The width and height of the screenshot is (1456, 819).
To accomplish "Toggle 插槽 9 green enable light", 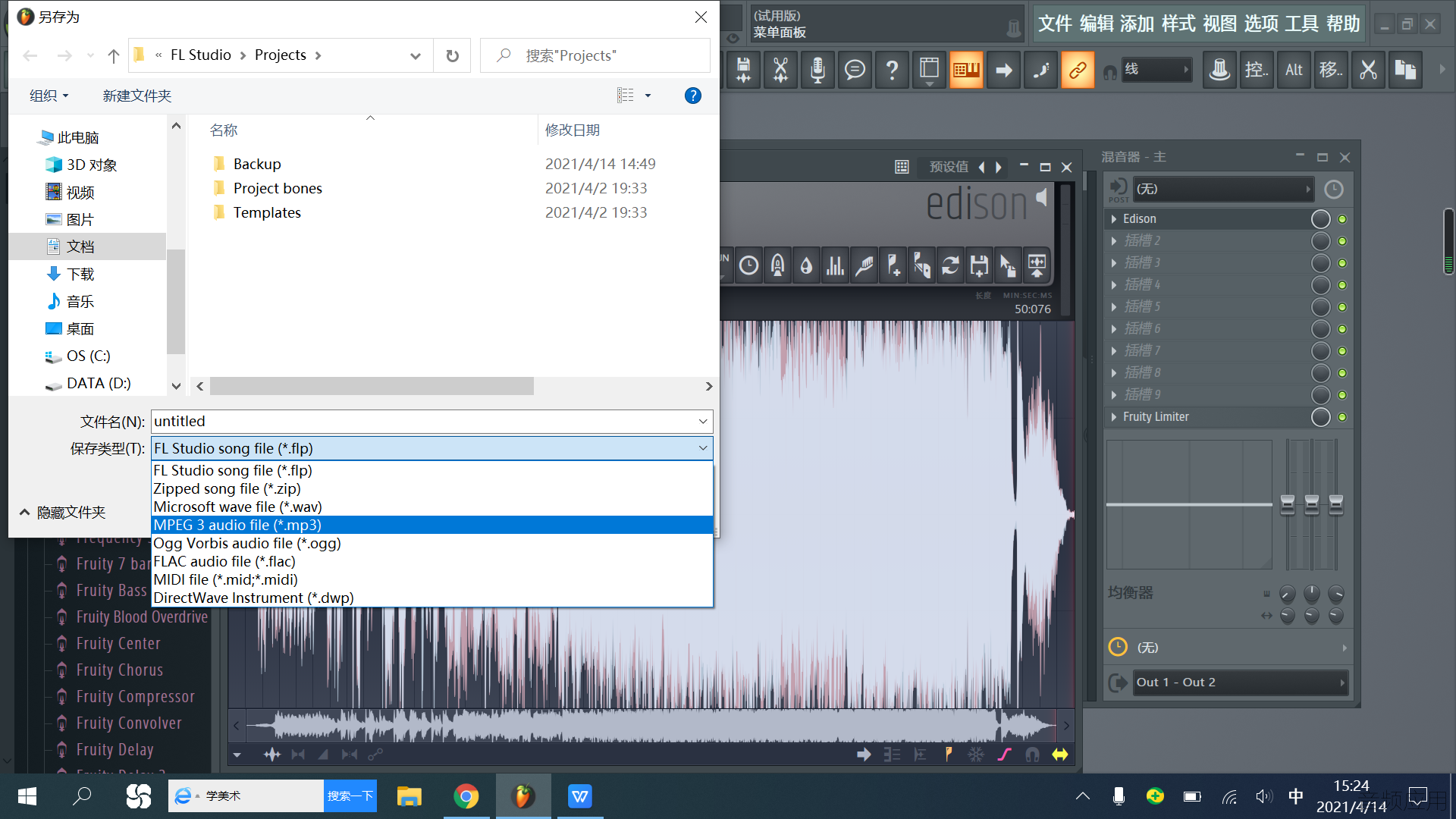I will tap(1342, 395).
